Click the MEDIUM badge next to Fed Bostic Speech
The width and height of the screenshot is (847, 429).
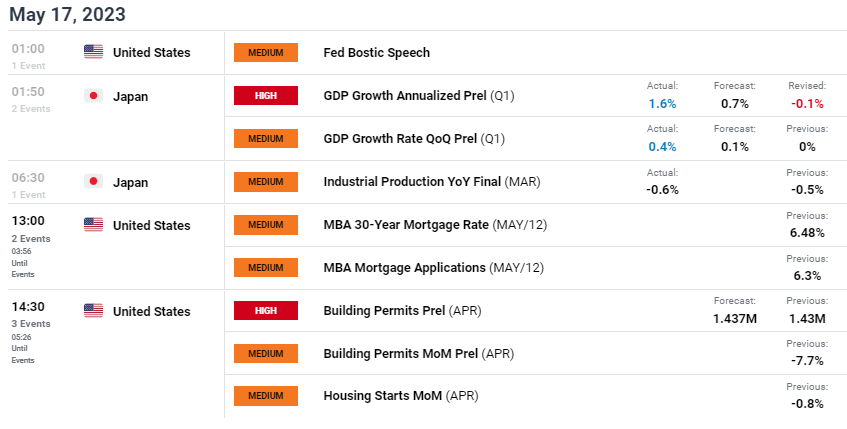(266, 52)
